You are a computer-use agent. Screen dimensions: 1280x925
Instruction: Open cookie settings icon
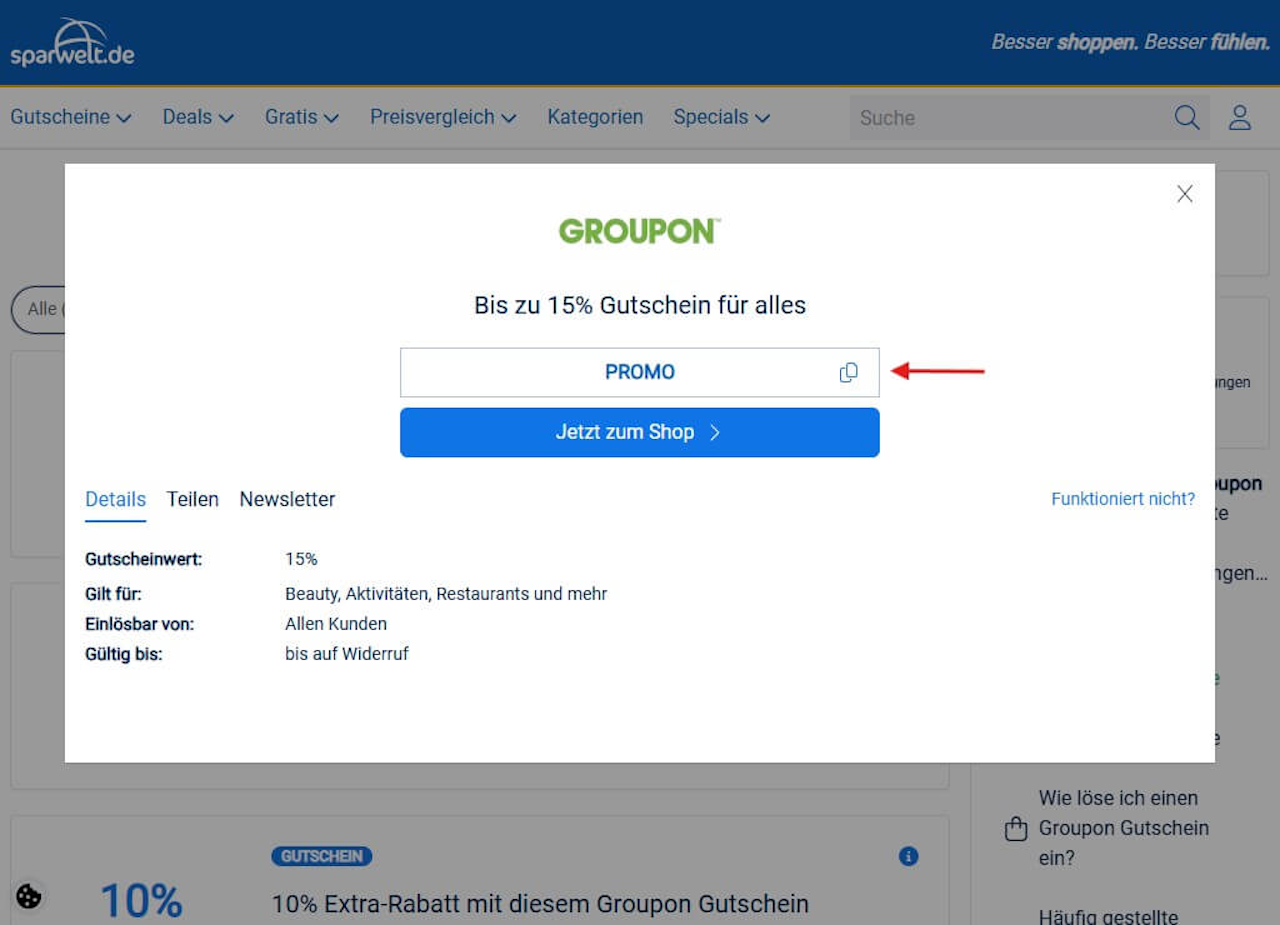pos(29,896)
